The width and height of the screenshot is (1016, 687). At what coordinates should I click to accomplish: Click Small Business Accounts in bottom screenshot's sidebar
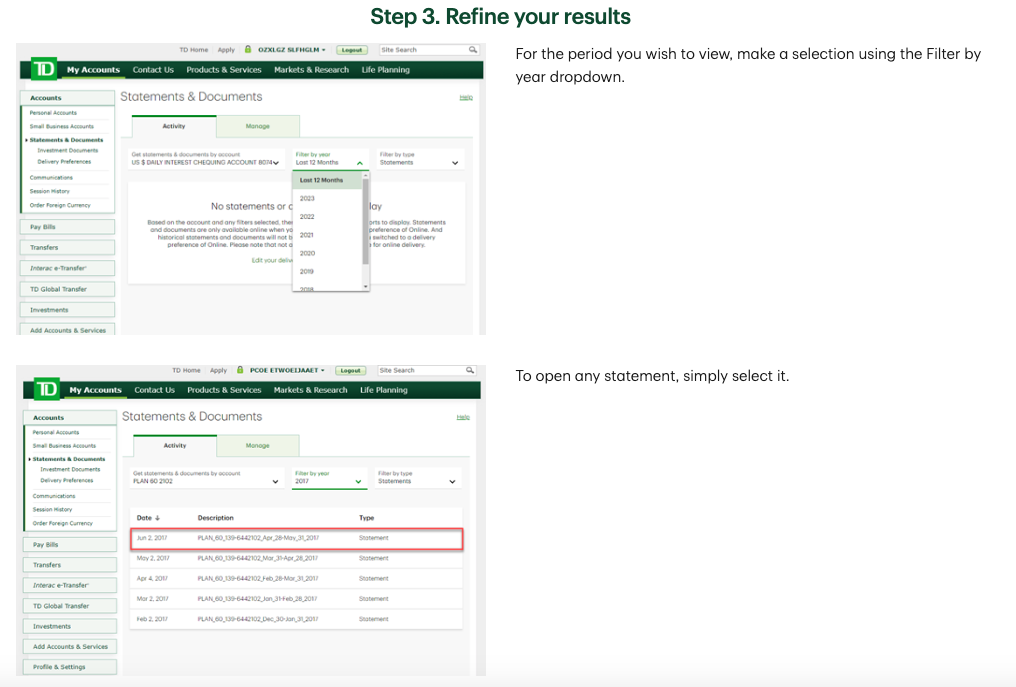coord(64,446)
